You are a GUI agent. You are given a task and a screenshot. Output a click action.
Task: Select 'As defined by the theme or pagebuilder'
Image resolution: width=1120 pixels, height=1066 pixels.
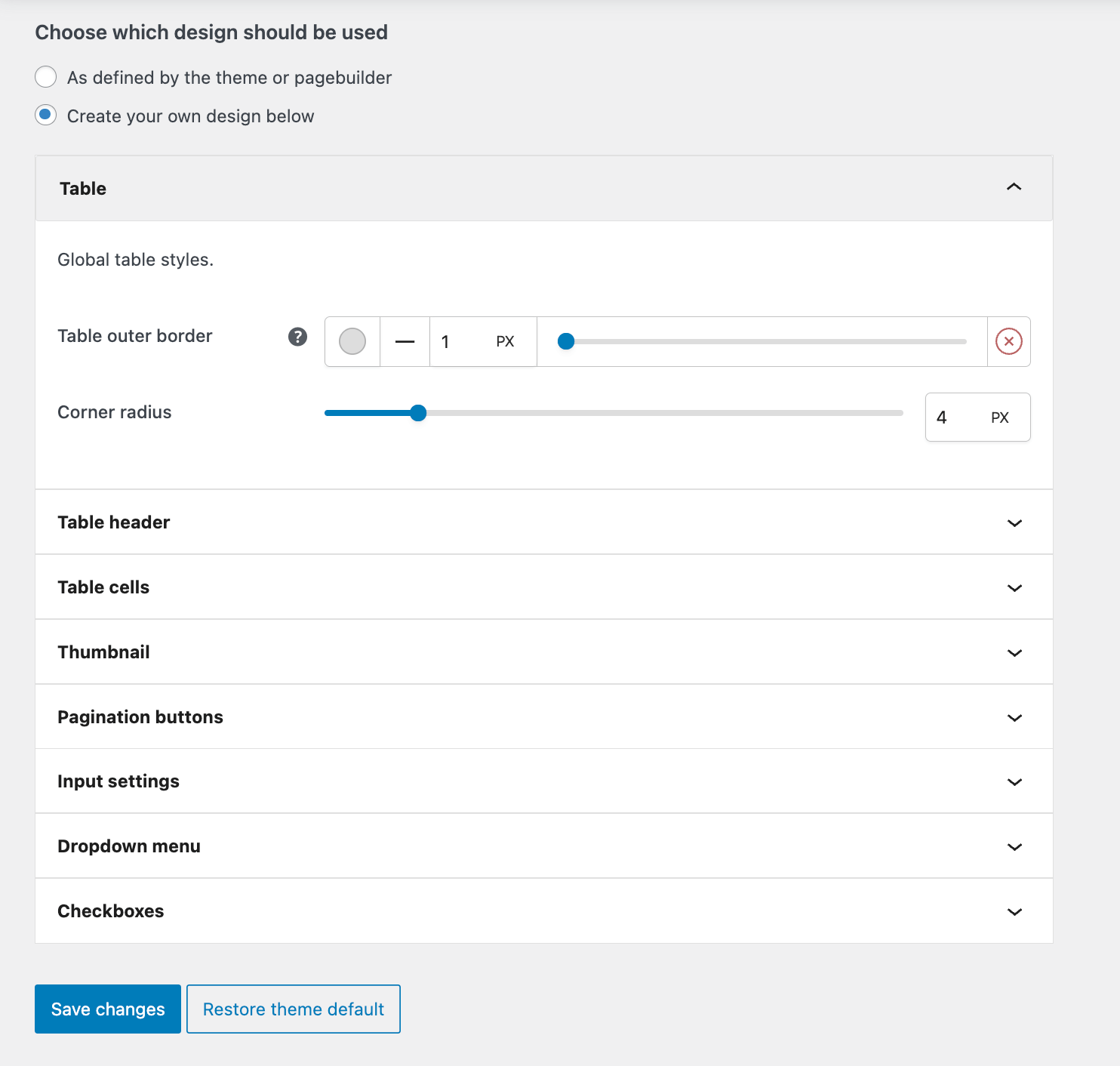click(x=46, y=77)
